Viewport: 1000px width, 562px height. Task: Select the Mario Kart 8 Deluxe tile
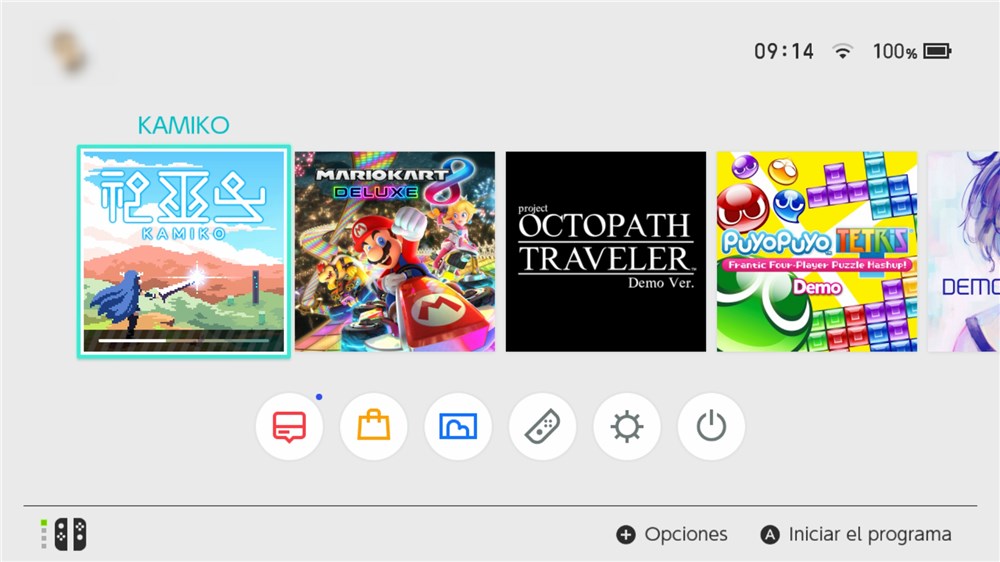(395, 251)
